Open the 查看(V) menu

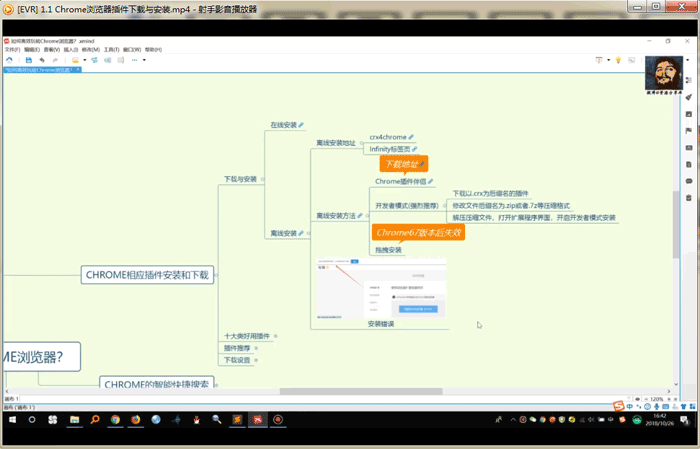(x=52, y=50)
